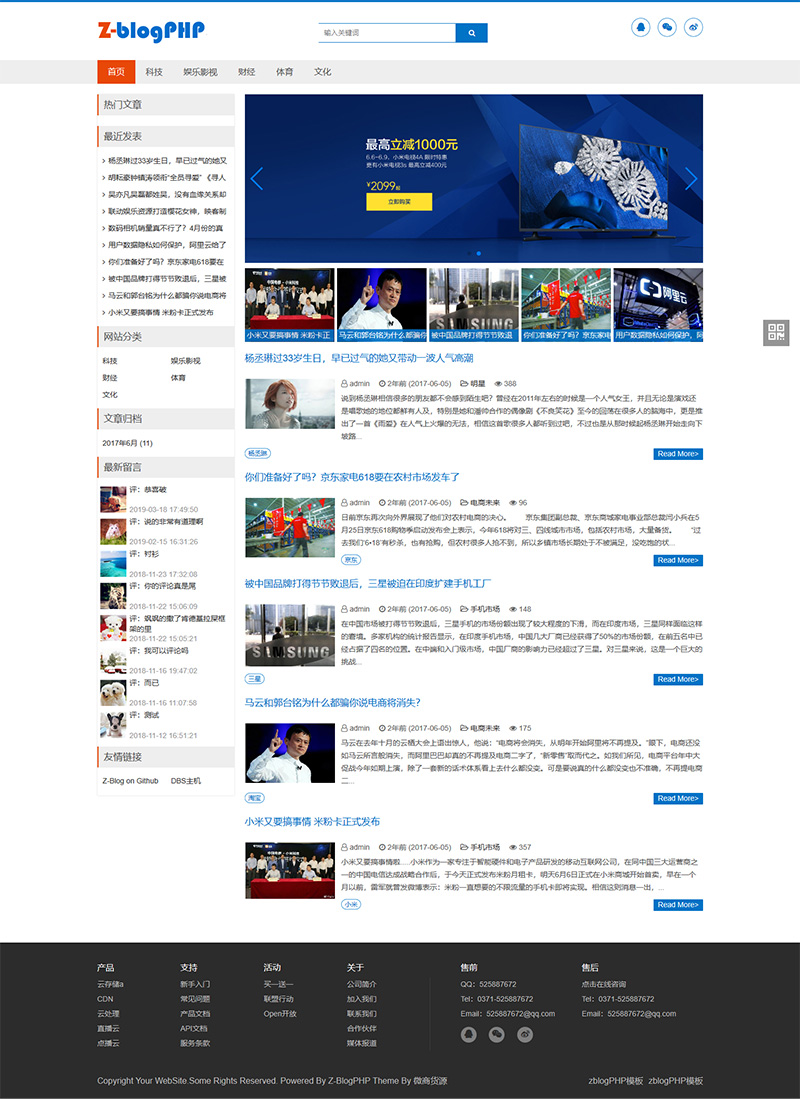800x1099 pixels.
Task: Click the avatar beside comment 测试
Action: (x=113, y=725)
